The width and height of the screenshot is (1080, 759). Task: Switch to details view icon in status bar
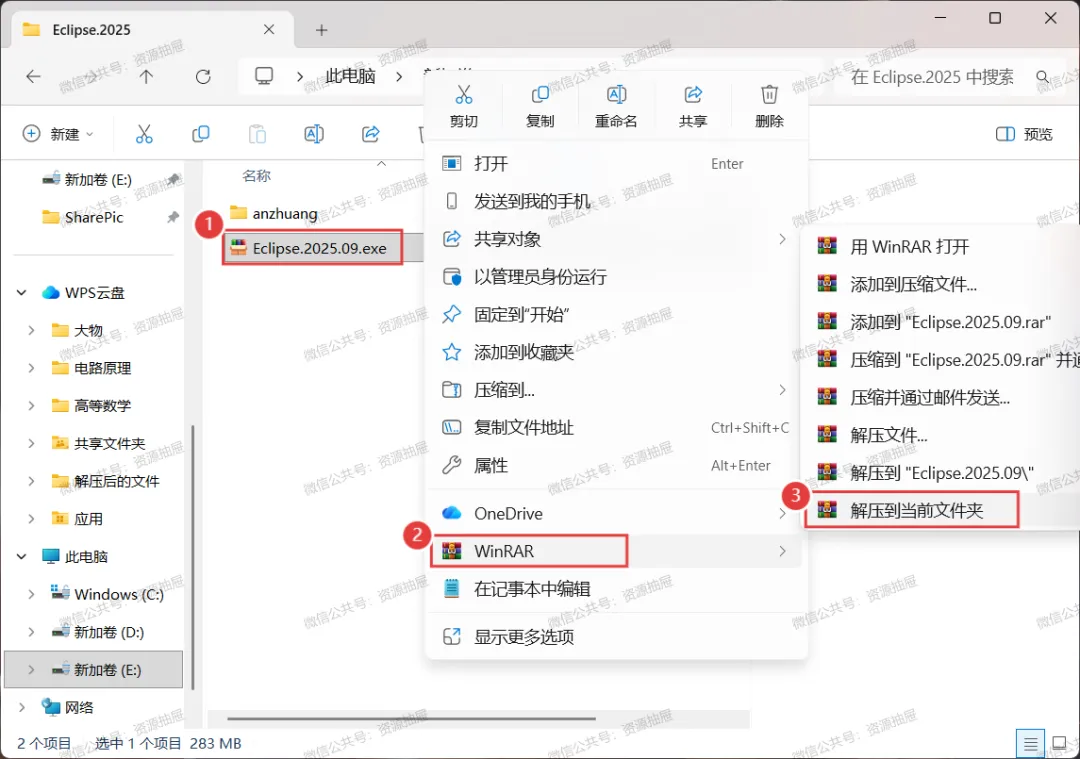(1030, 744)
